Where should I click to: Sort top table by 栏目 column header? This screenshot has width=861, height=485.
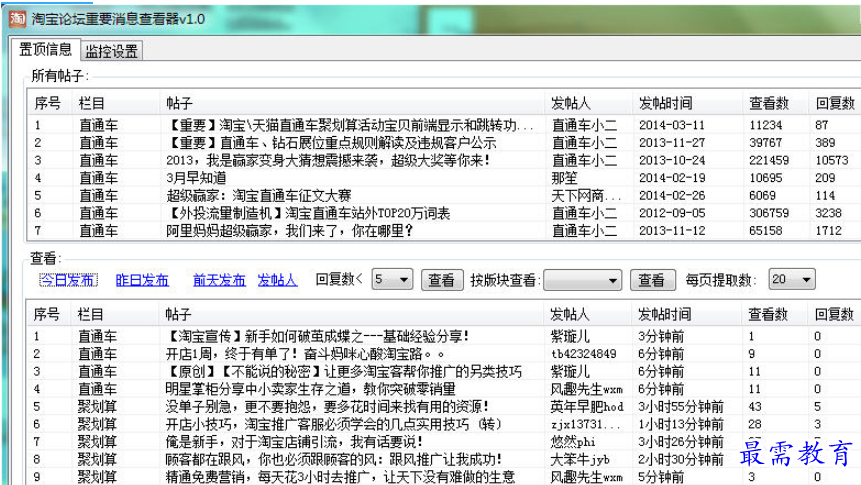coord(92,103)
